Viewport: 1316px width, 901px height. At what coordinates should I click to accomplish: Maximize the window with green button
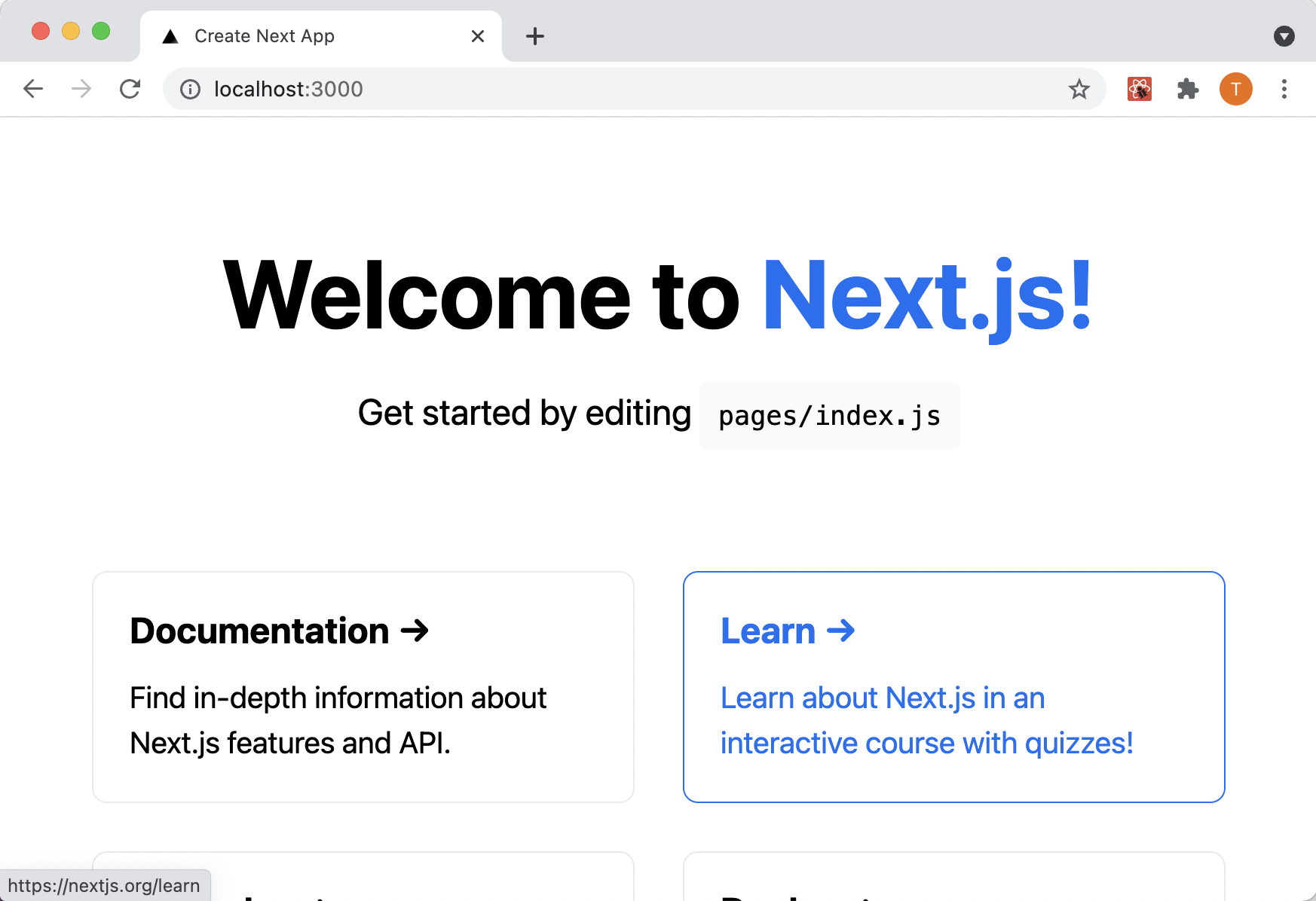click(x=101, y=31)
